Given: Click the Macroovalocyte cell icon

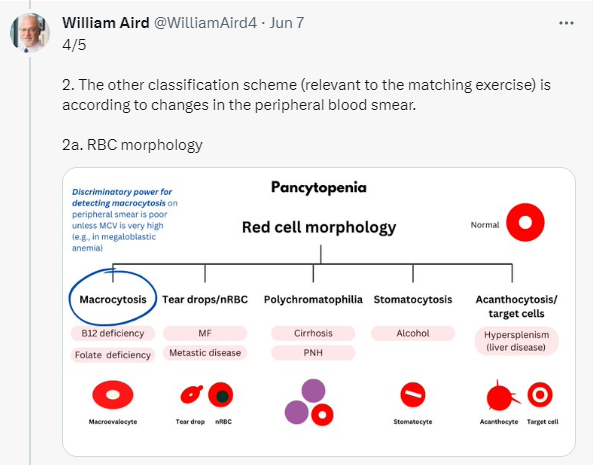Looking at the screenshot, I should pos(113,395).
